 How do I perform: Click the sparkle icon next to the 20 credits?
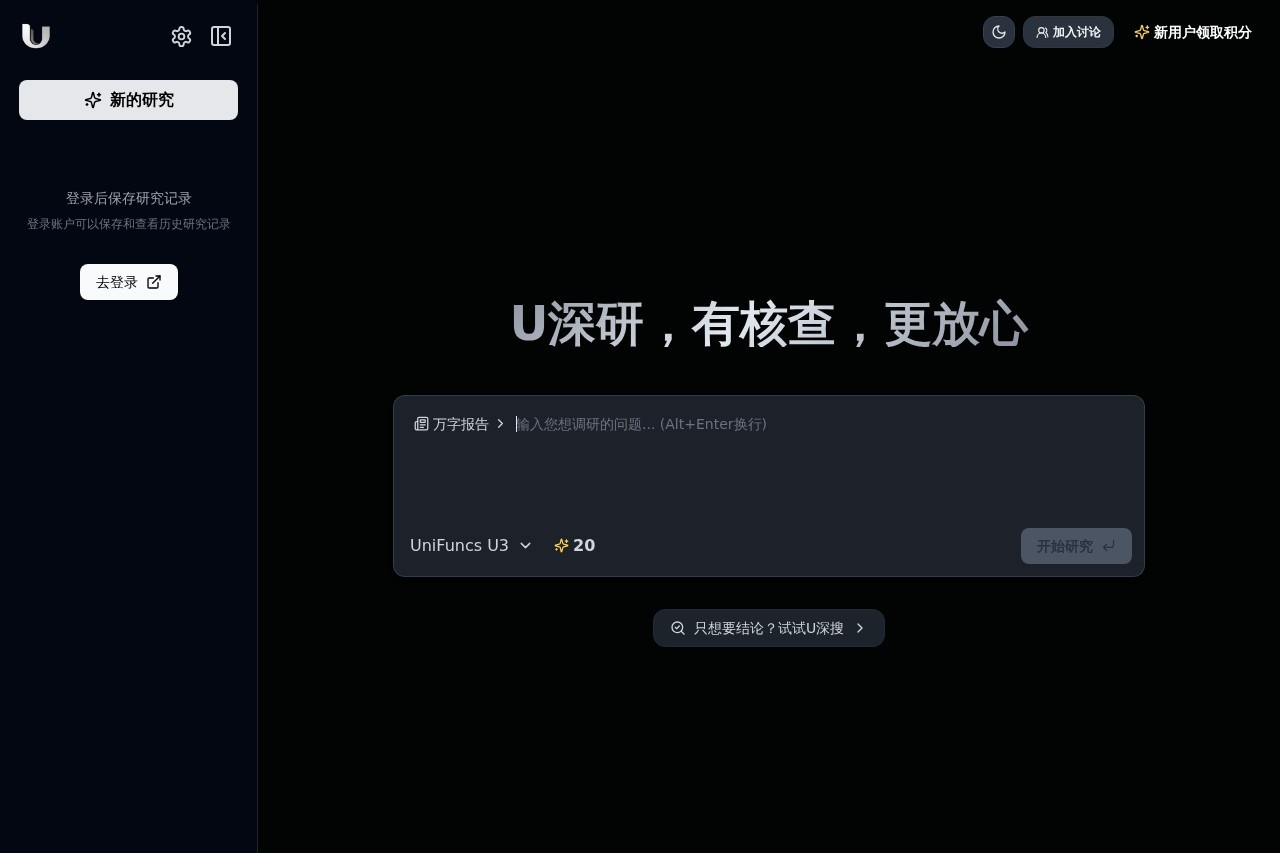click(561, 545)
